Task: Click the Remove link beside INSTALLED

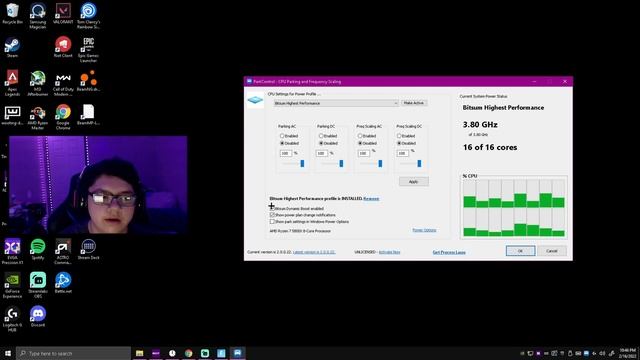Action: [371, 198]
